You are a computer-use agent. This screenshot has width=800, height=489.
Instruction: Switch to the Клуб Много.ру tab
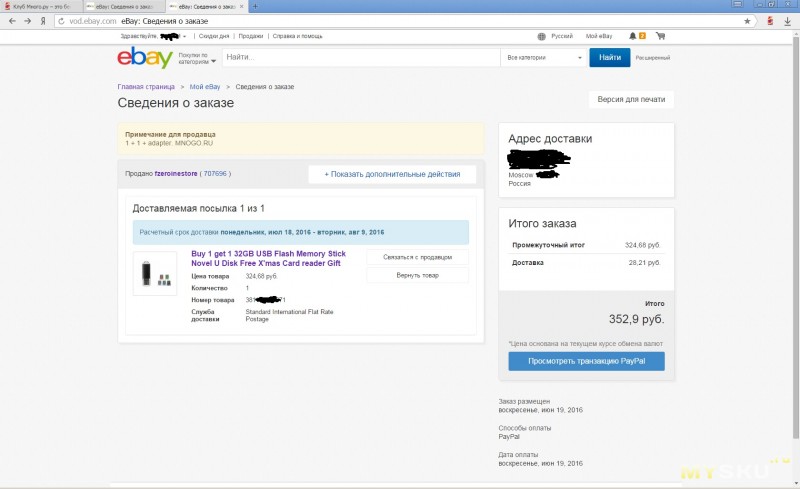tap(41, 7)
